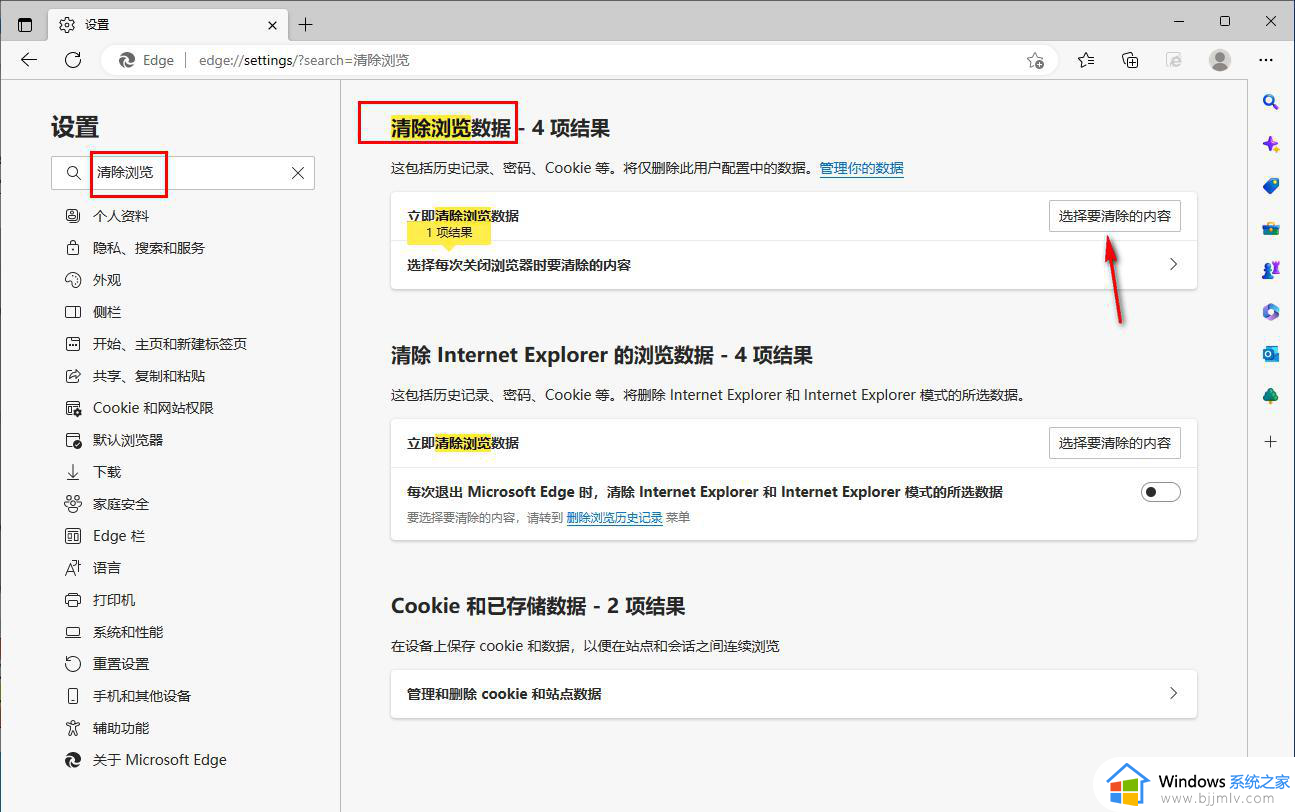Open 家庭安全 settings
Viewport: 1295px width, 812px height.
pos(121,504)
